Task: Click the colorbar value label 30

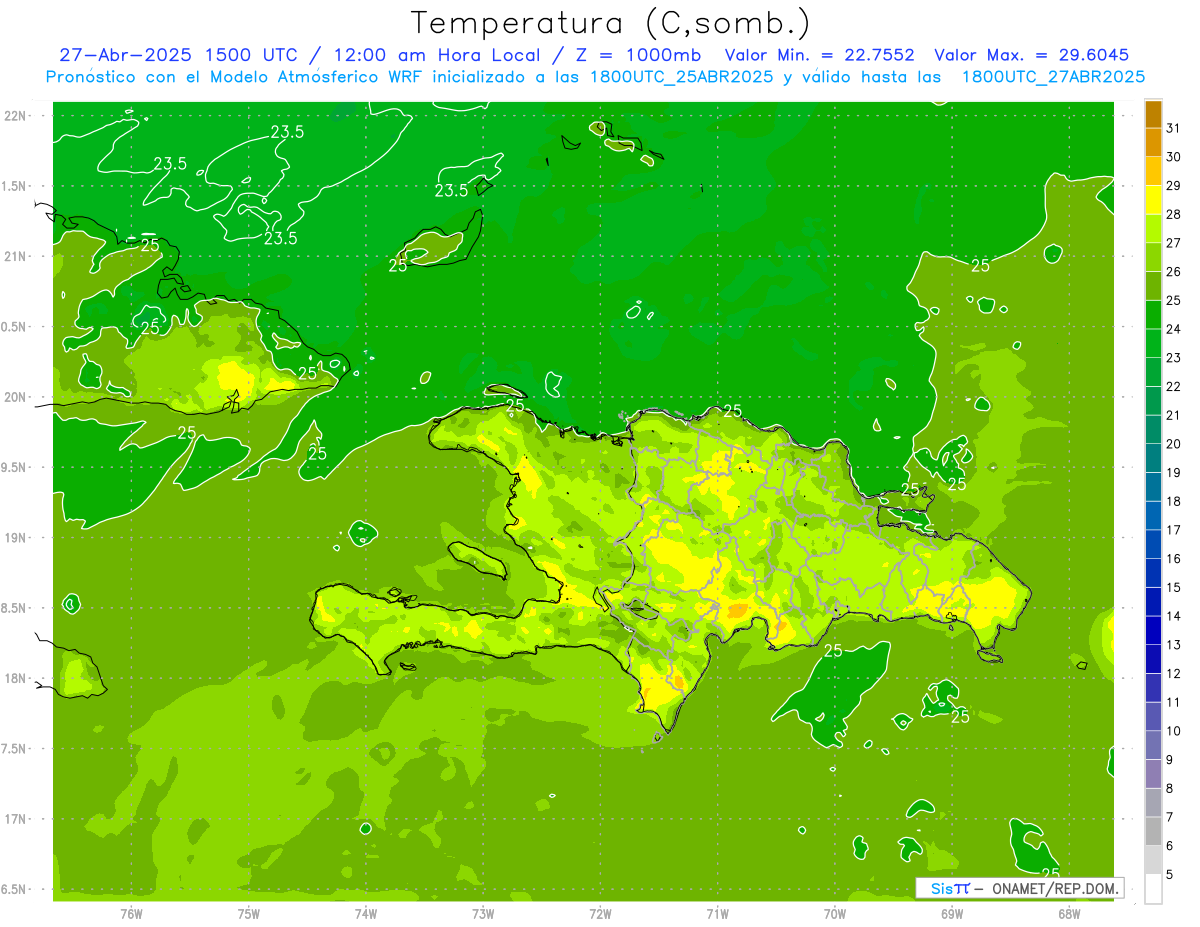Action: (x=1174, y=157)
